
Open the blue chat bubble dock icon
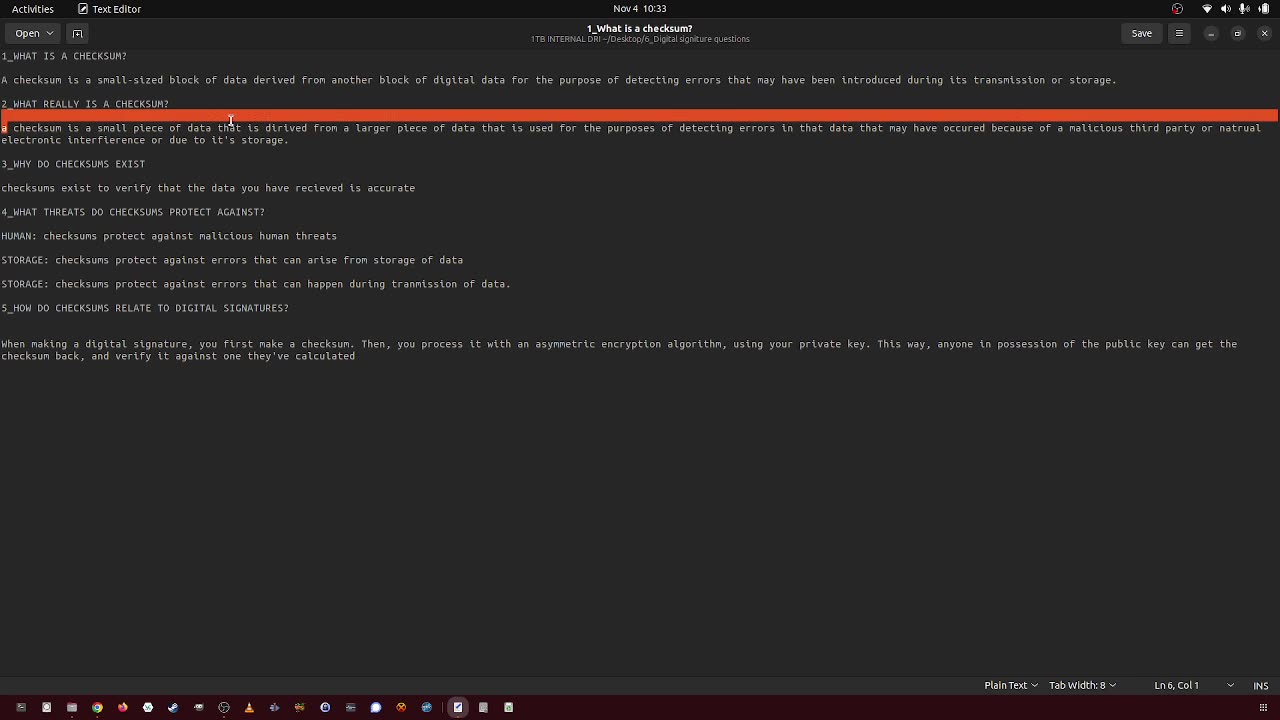click(376, 707)
